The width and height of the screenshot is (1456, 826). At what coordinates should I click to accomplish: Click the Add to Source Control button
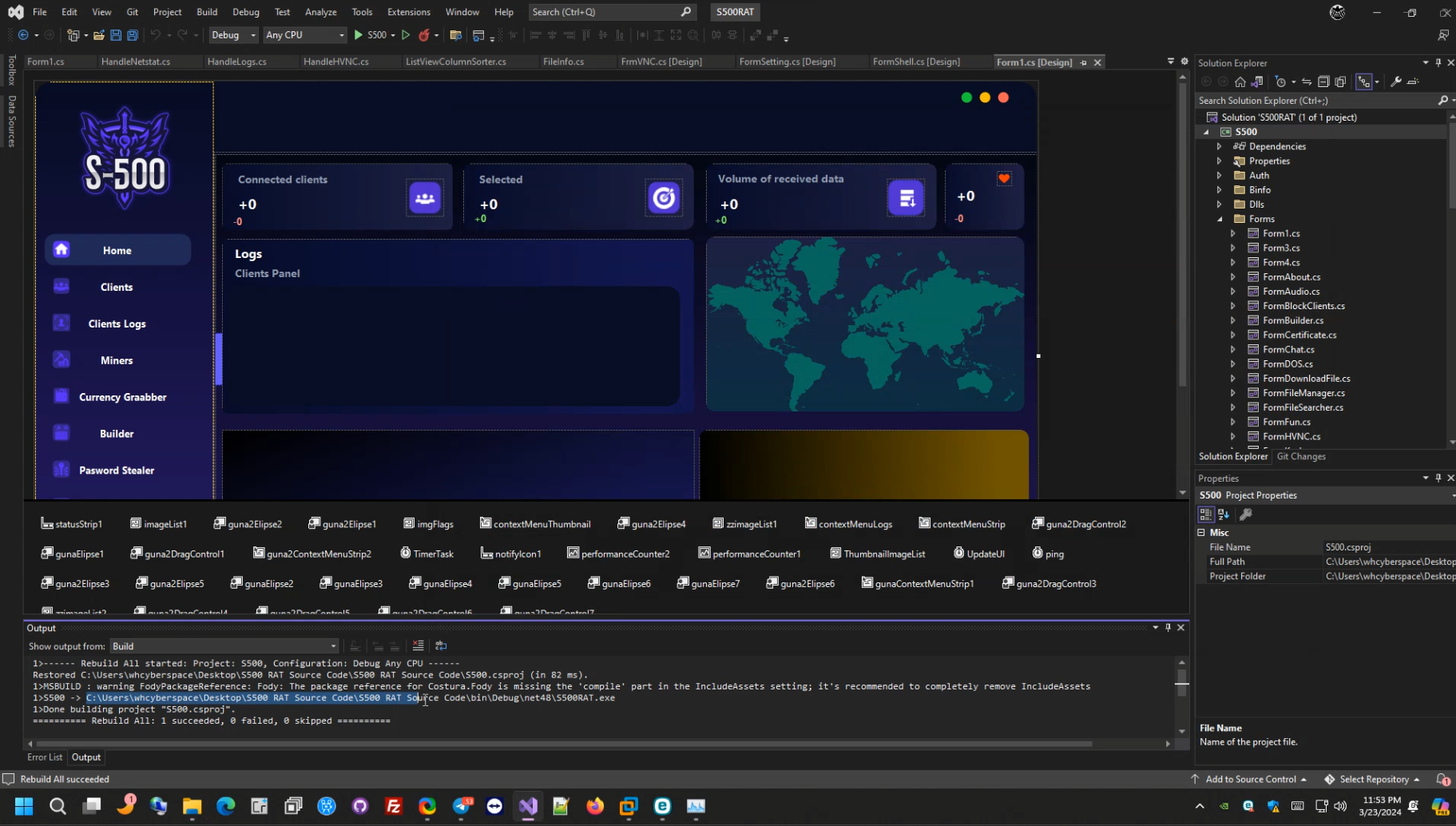(x=1250, y=779)
